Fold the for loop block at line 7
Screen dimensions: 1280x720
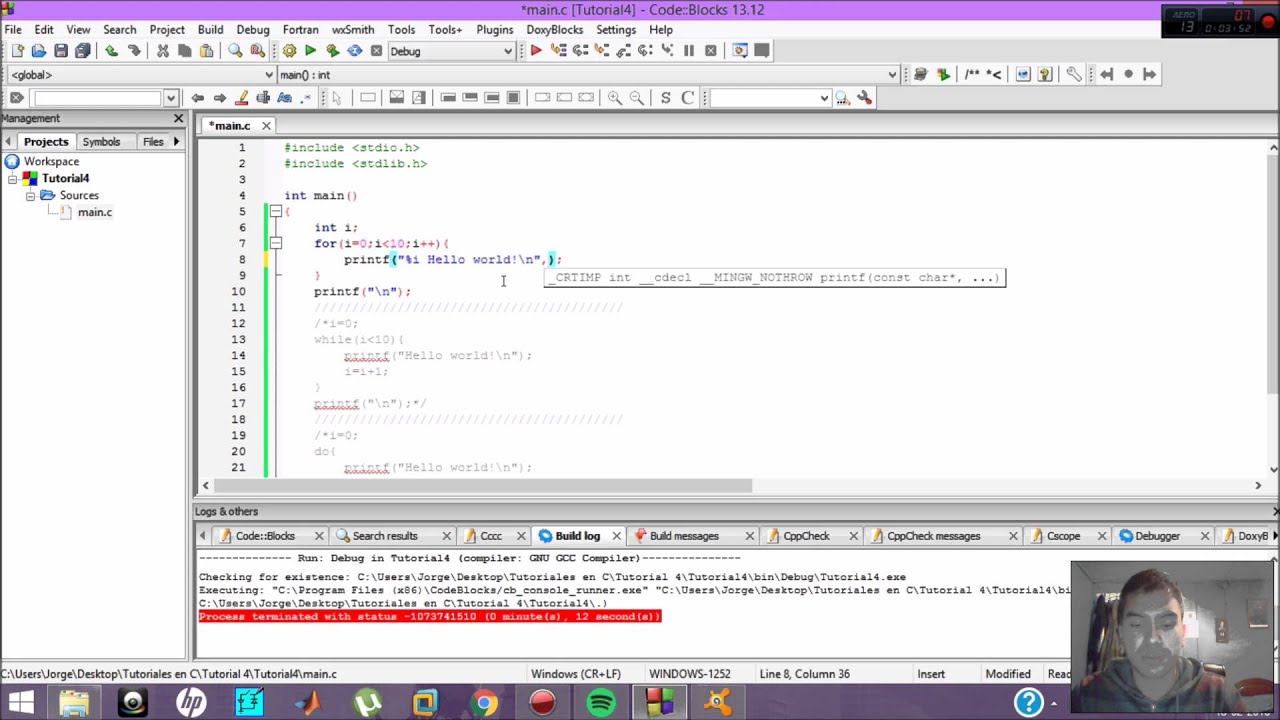(x=275, y=244)
